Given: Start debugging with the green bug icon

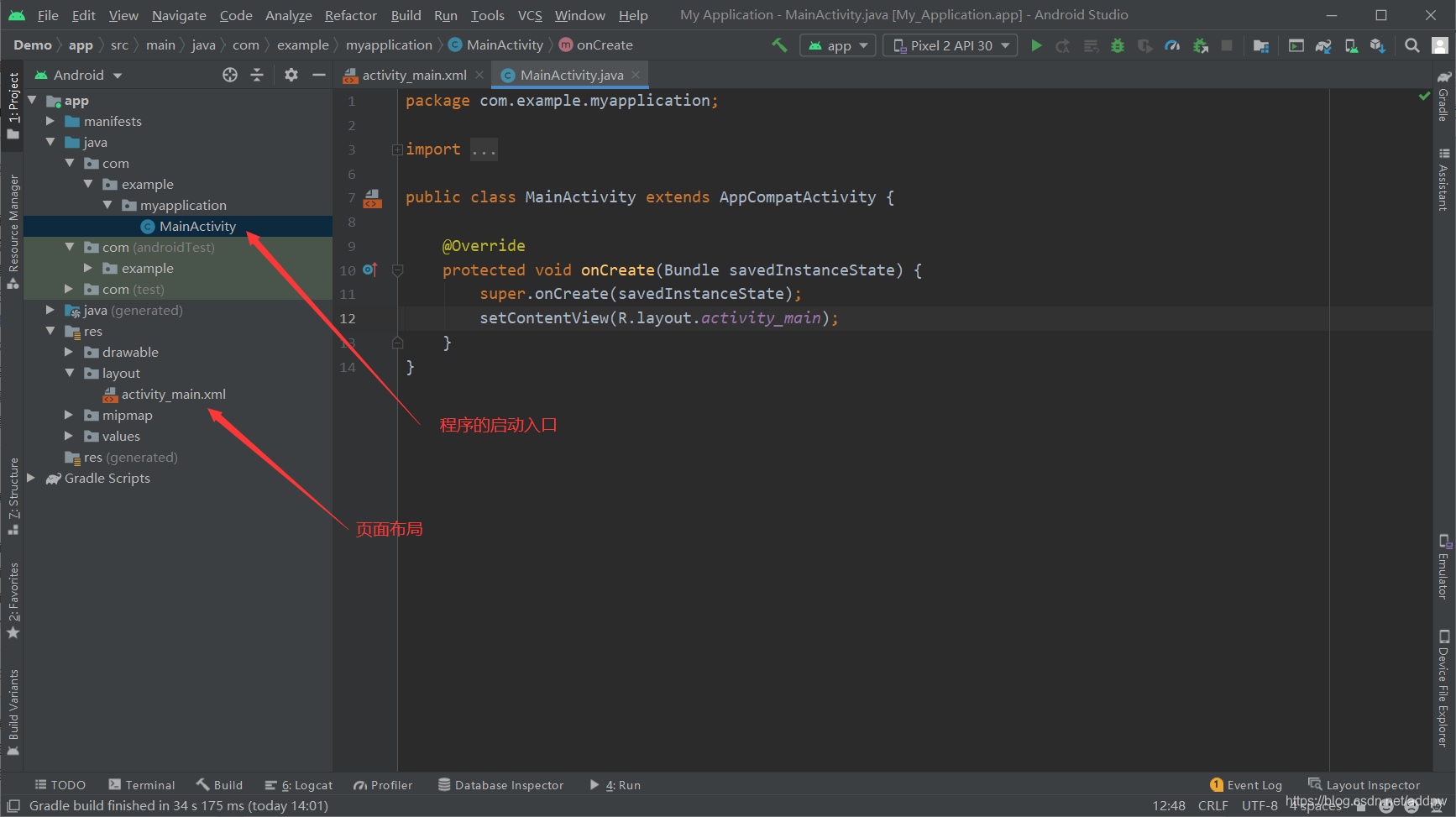Looking at the screenshot, I should (x=1118, y=45).
